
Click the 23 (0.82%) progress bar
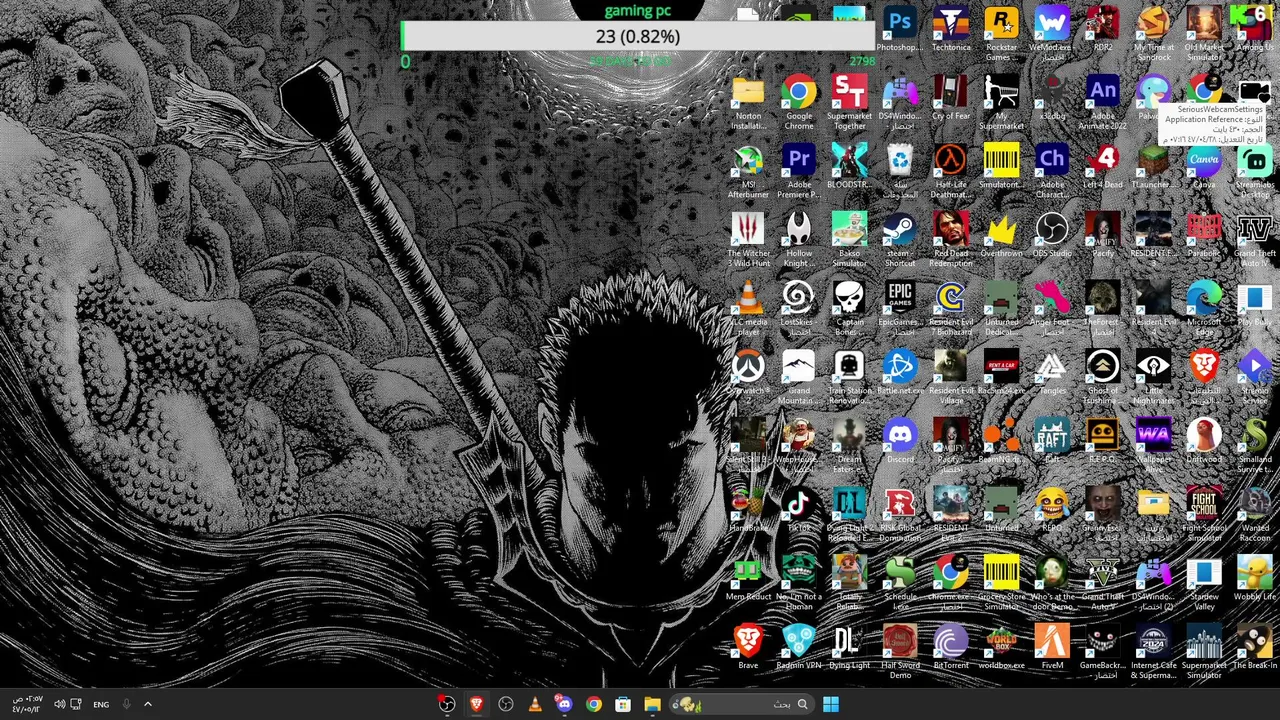pyautogui.click(x=638, y=36)
